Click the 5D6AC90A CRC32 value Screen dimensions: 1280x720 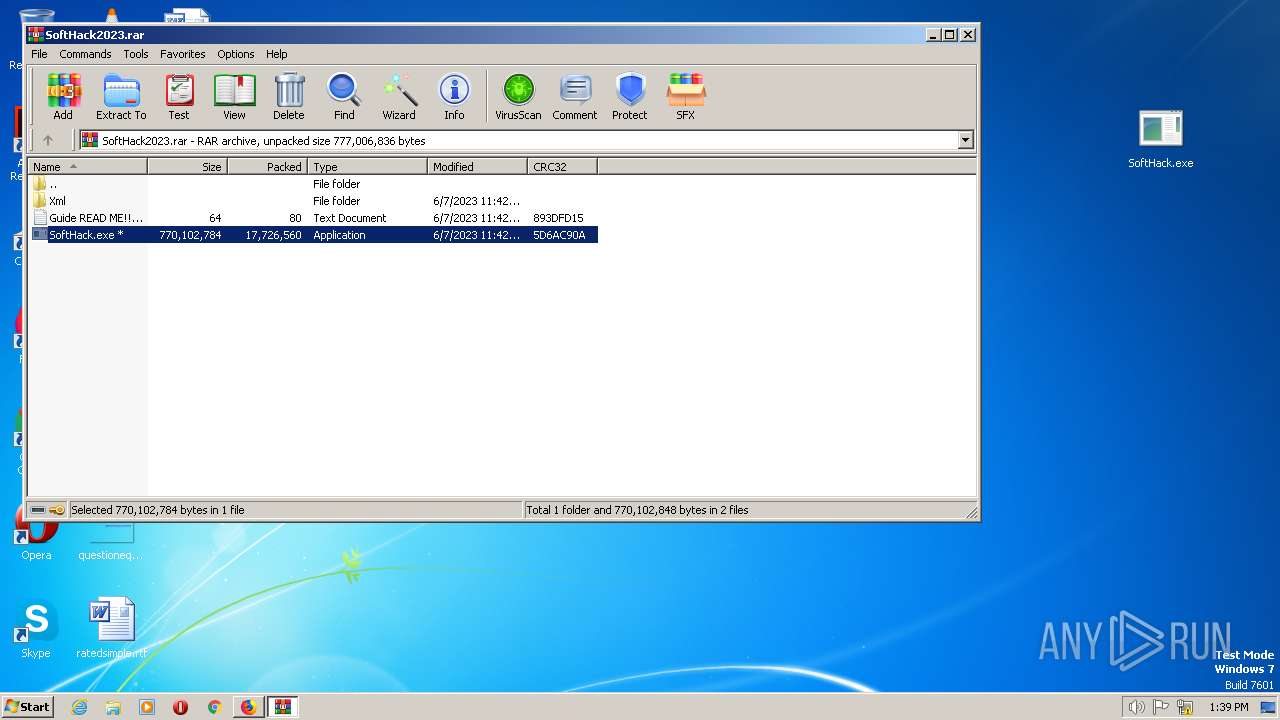tap(559, 235)
